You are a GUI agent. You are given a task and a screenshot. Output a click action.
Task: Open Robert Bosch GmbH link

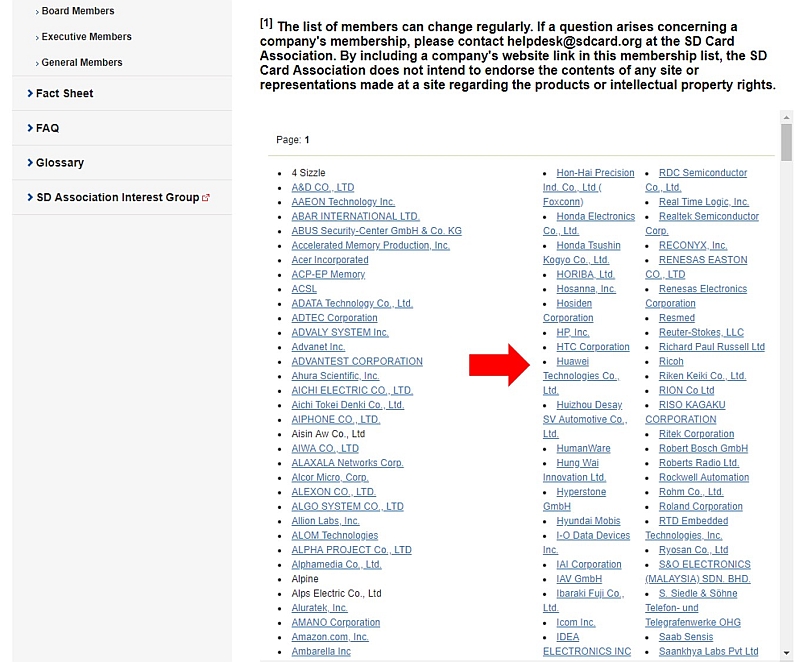703,448
